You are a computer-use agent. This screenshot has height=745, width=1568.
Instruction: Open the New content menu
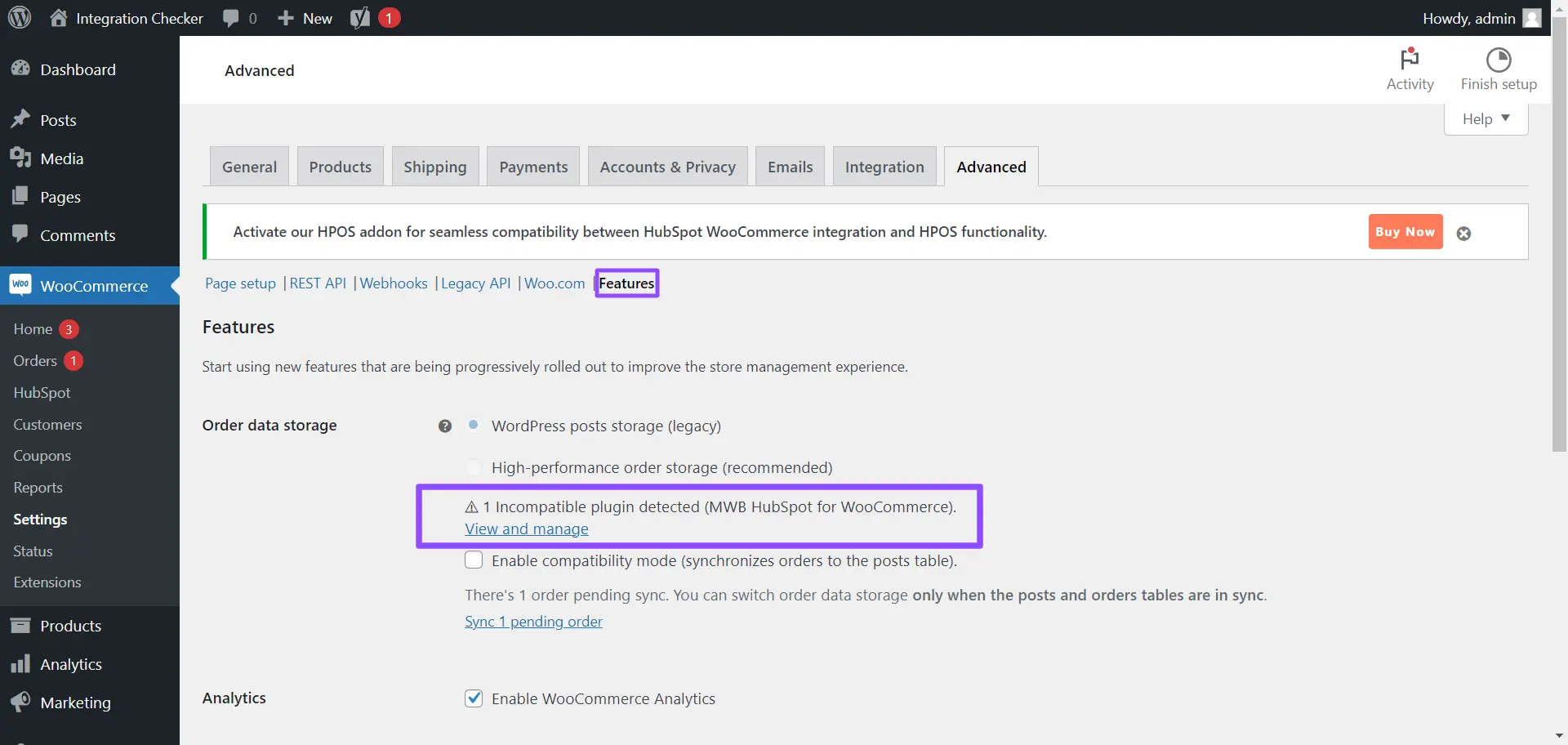(x=305, y=18)
